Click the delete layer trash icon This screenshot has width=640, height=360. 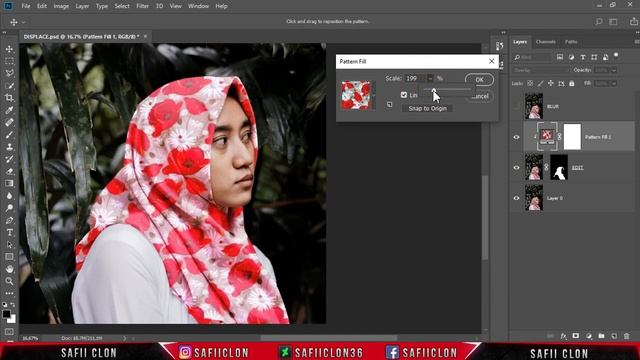pos(627,336)
